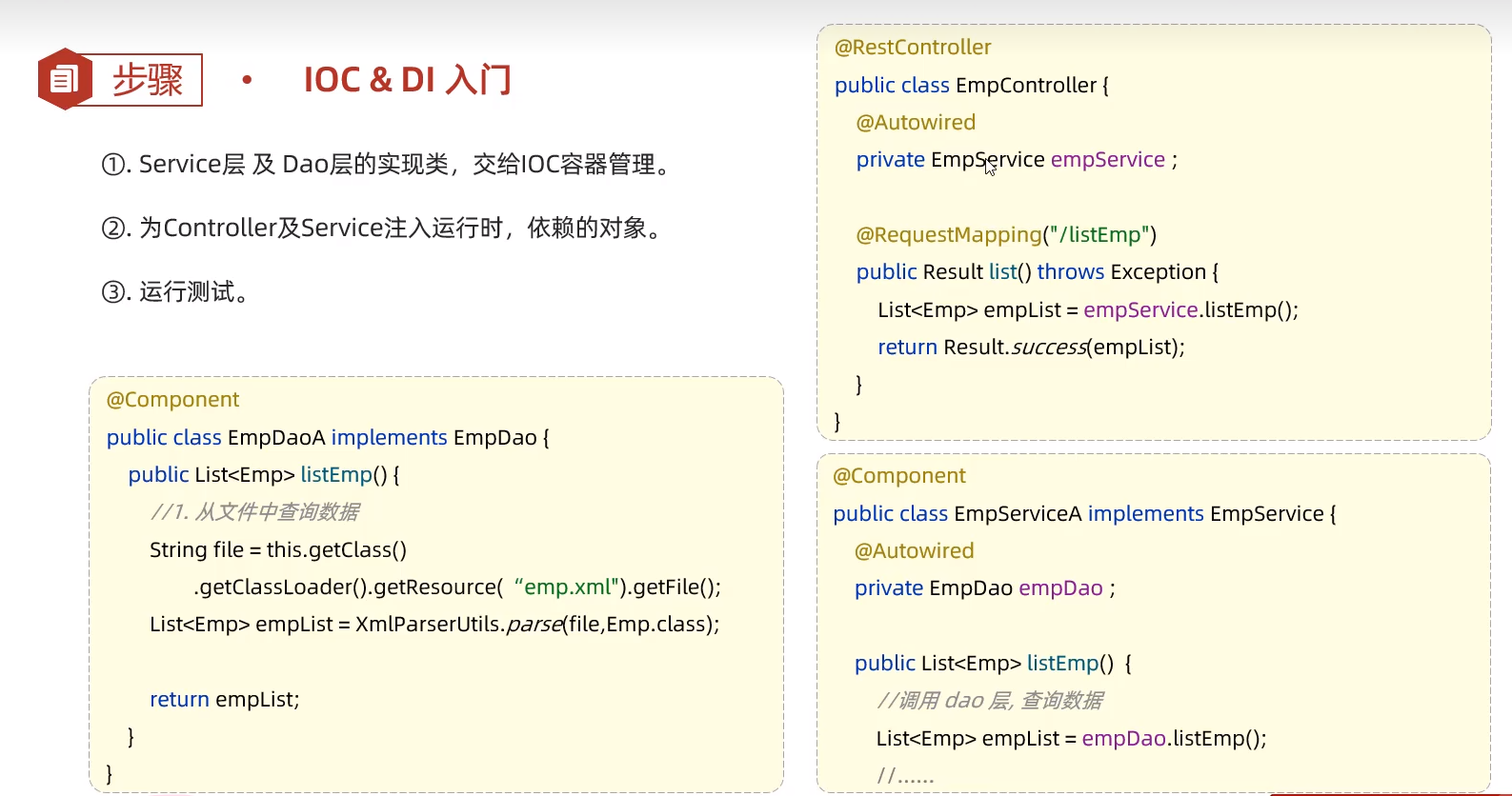Click the 步骤 label box
The height and width of the screenshot is (796, 1512).
click(146, 80)
